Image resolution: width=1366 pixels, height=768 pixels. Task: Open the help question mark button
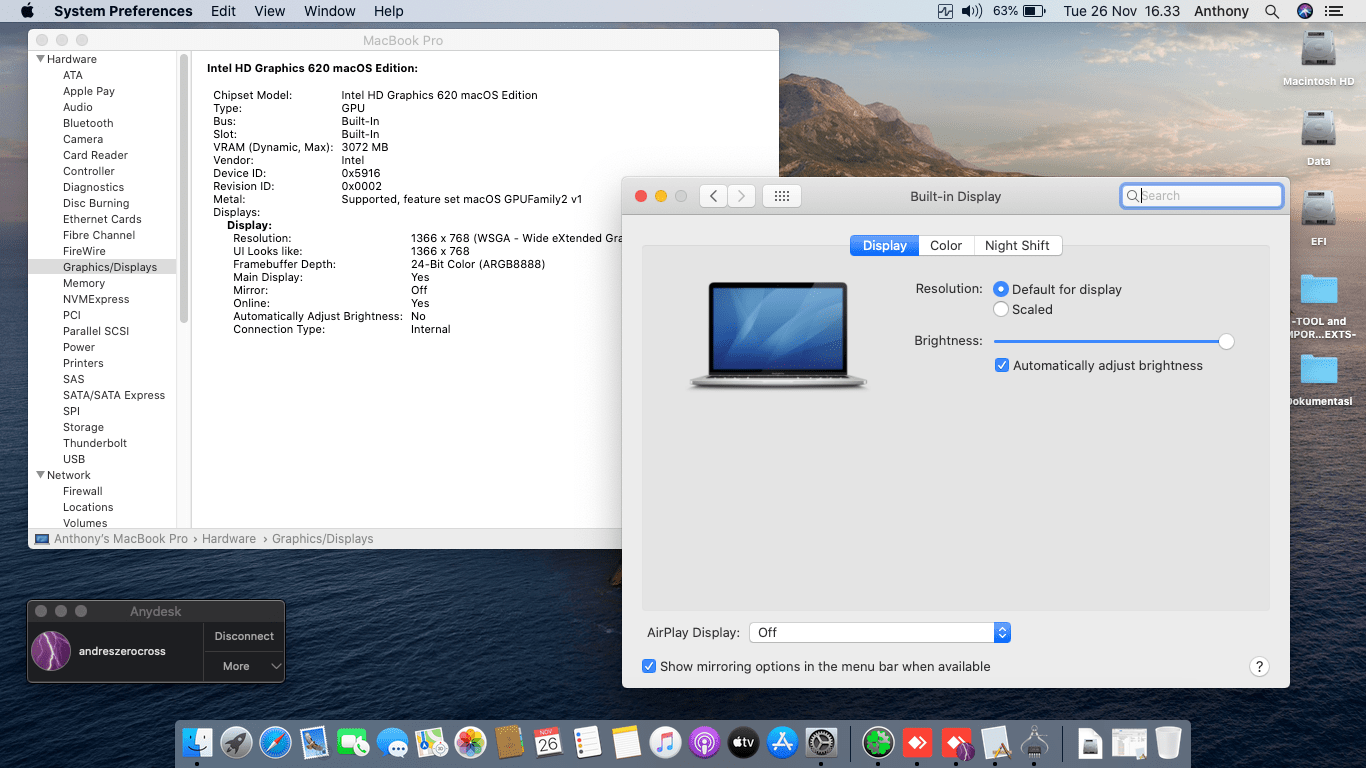[x=1259, y=667]
